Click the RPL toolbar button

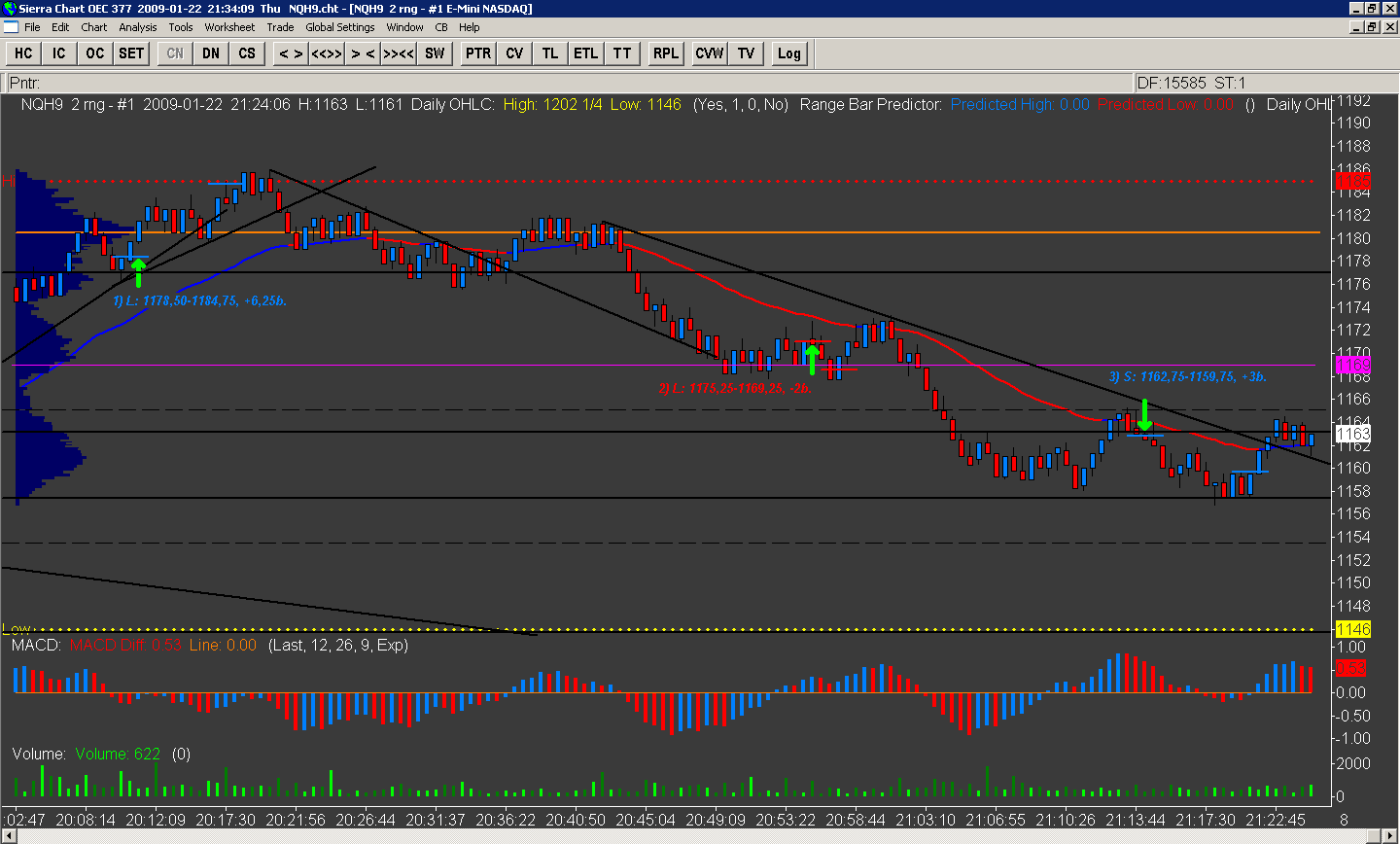[x=666, y=53]
